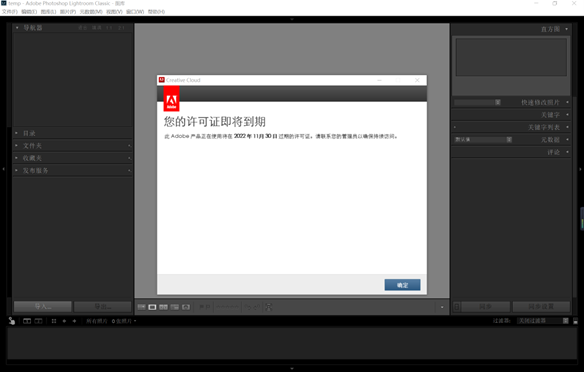Screen dimensions: 584x372
Task: Click plus icon on 收藏夹 panel header
Action: click(129, 158)
